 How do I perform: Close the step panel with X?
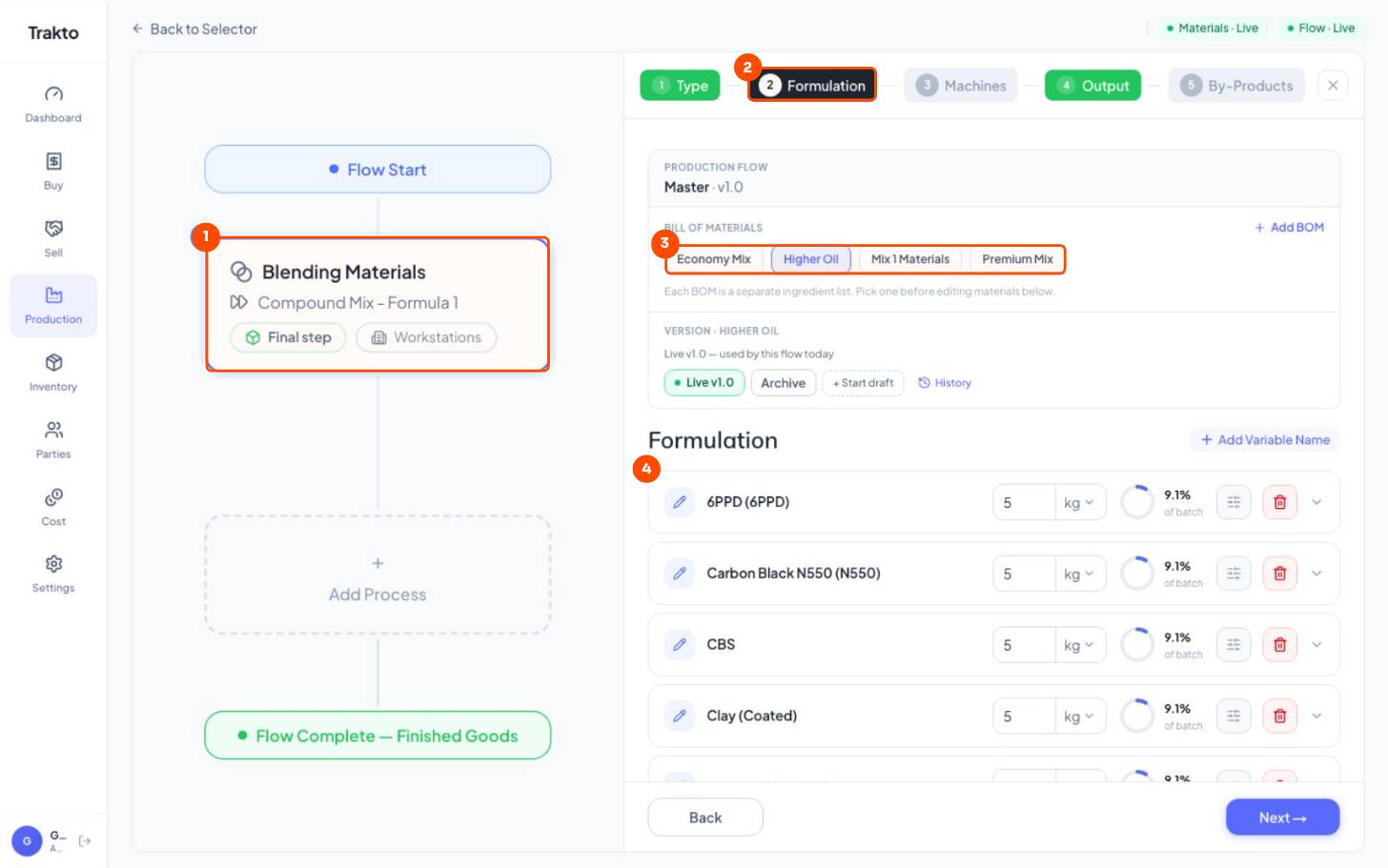point(1333,86)
